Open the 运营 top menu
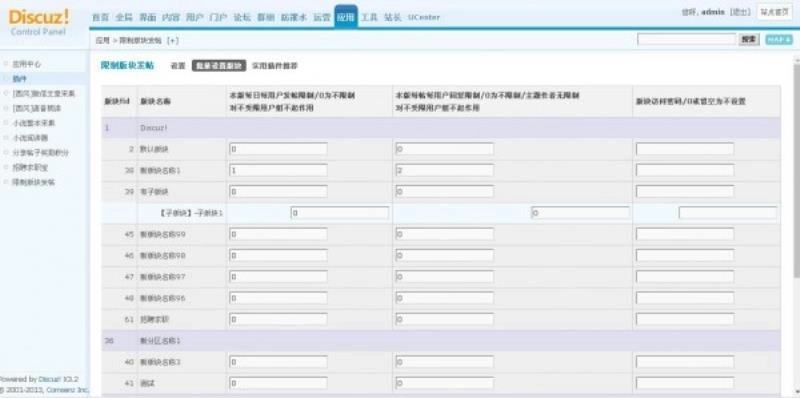 coord(322,17)
